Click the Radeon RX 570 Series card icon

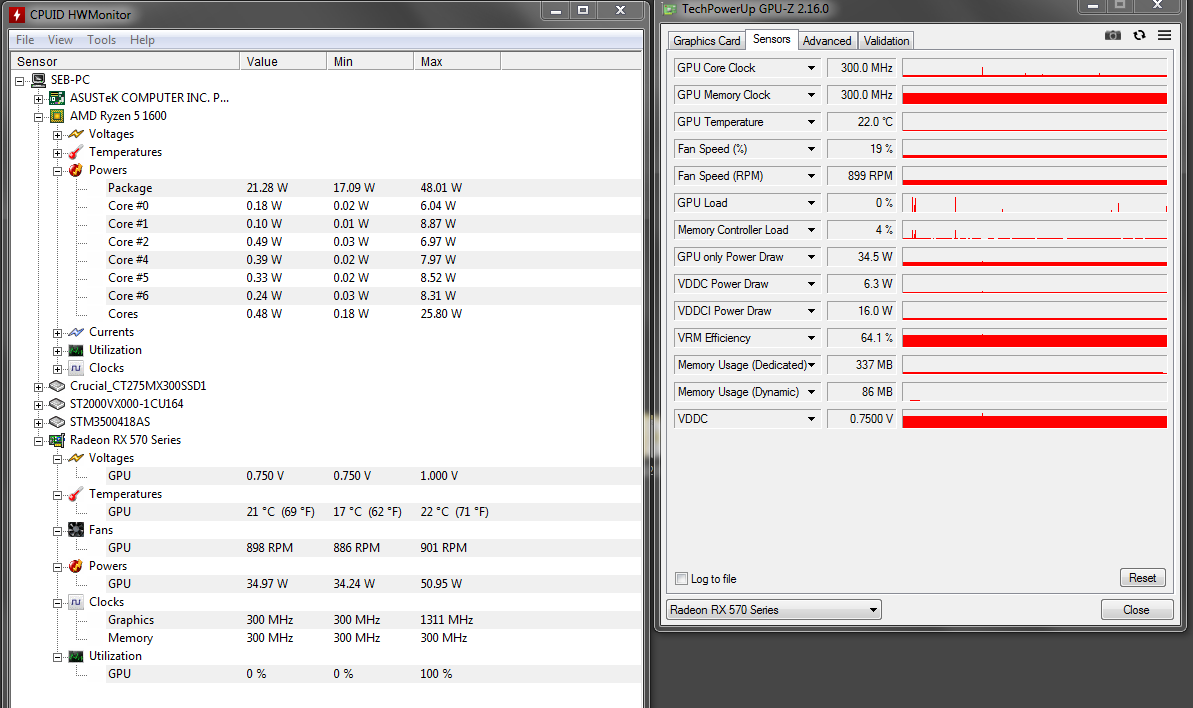click(57, 440)
